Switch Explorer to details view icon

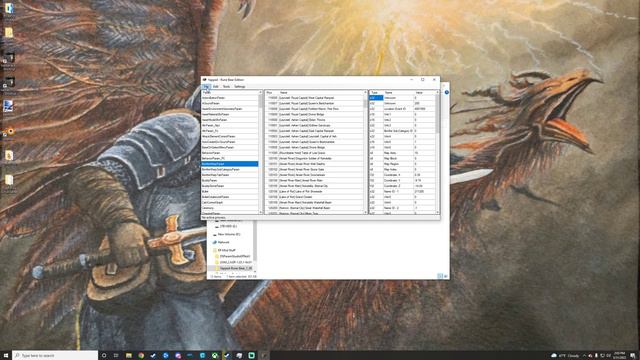(x=440, y=276)
